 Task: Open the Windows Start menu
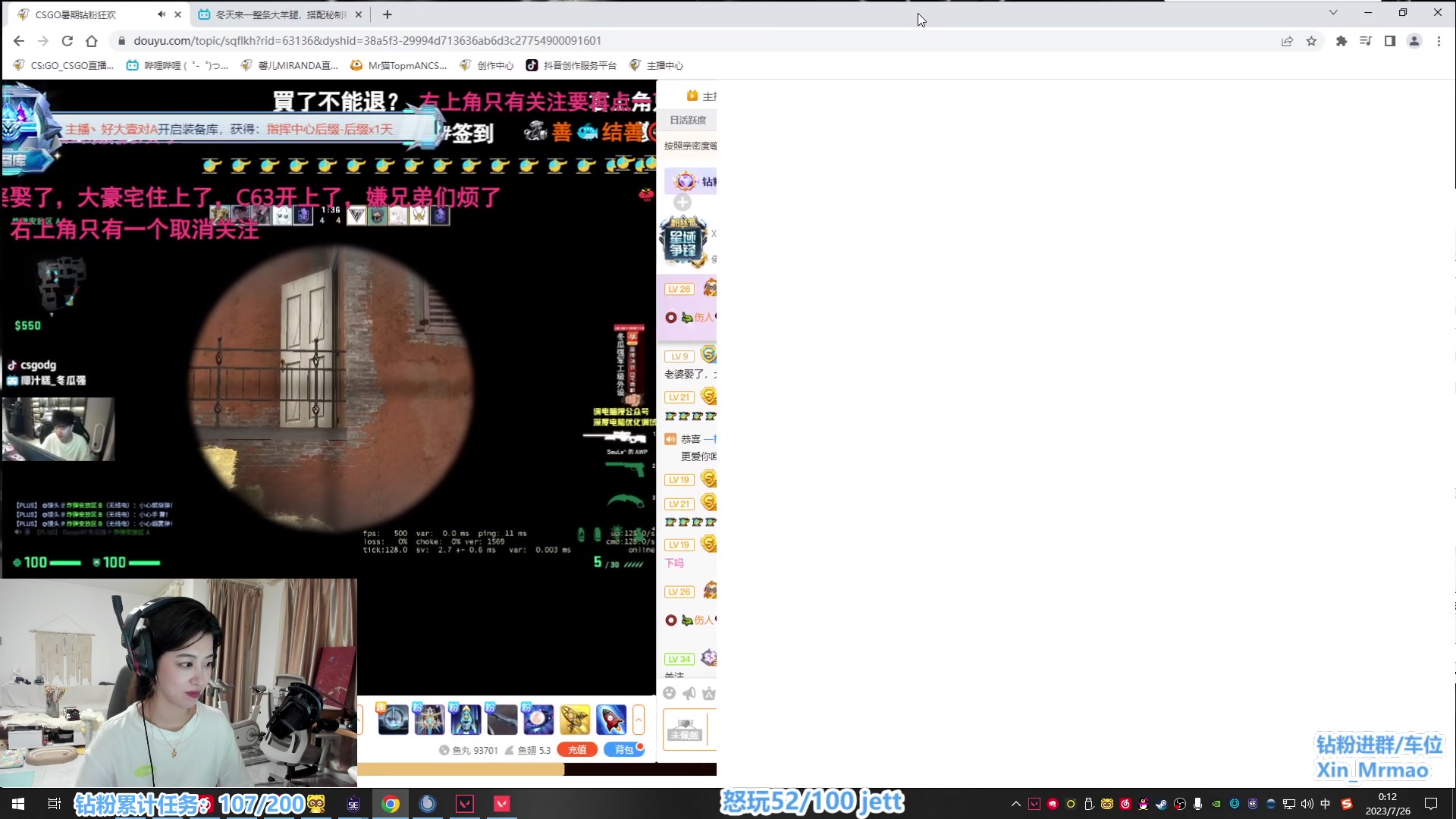(18, 804)
